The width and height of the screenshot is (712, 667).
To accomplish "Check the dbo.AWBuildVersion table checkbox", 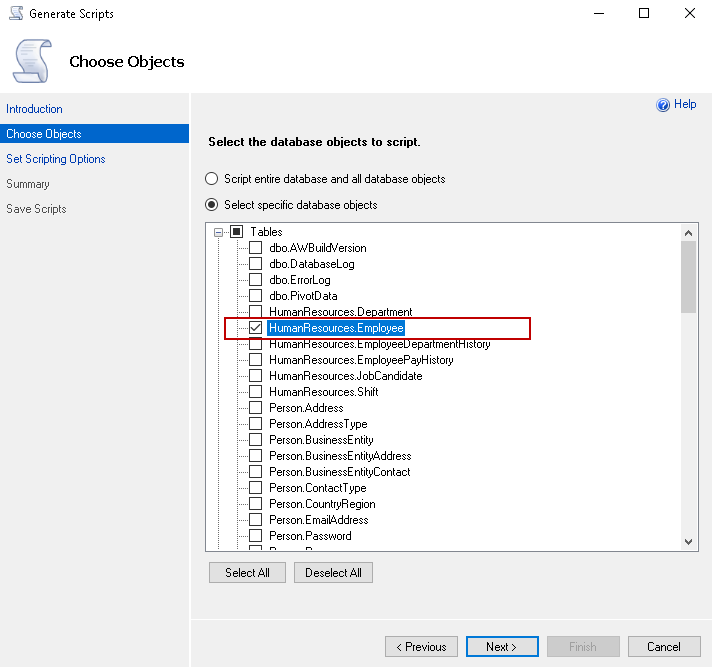I will (256, 248).
